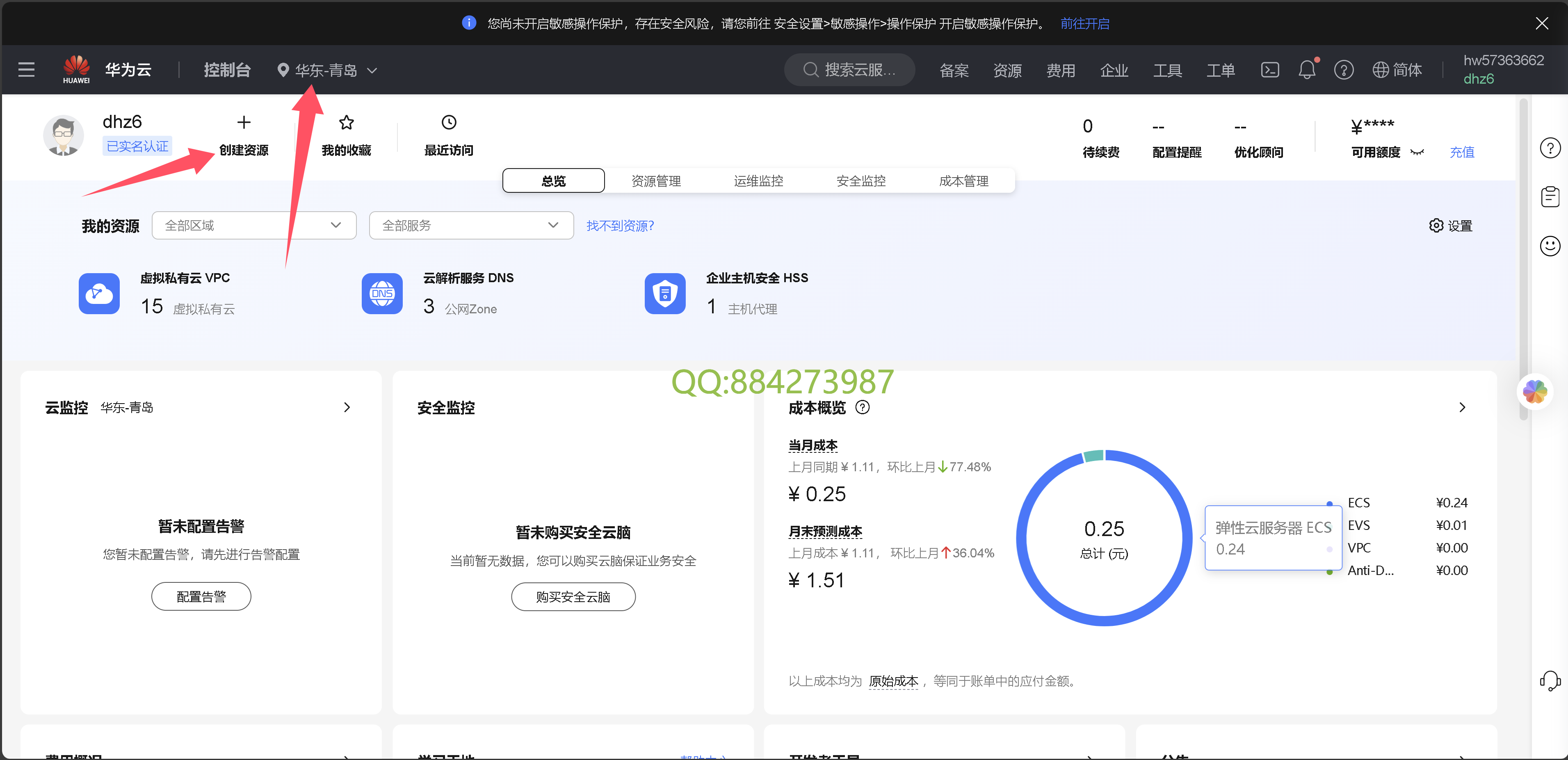Expand the 云监控 card arrow
Image resolution: width=1568 pixels, height=760 pixels.
[x=347, y=407]
